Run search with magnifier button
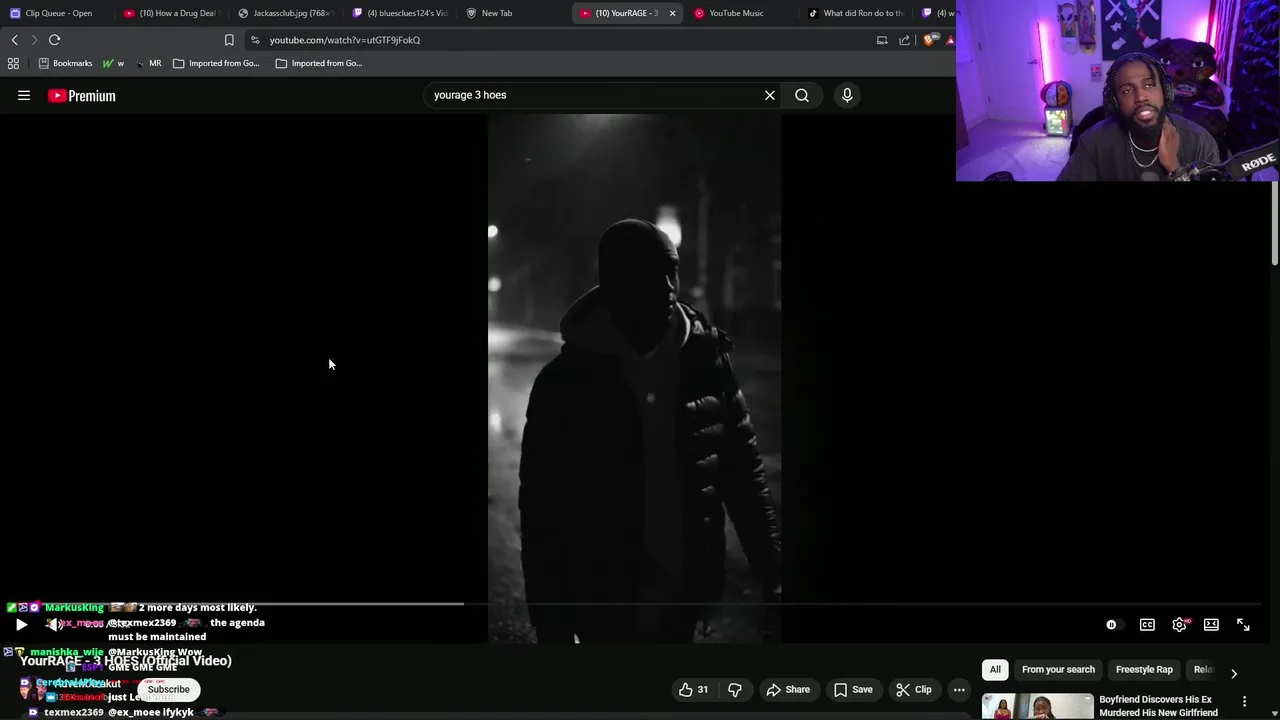The image size is (1280, 720). point(802,95)
